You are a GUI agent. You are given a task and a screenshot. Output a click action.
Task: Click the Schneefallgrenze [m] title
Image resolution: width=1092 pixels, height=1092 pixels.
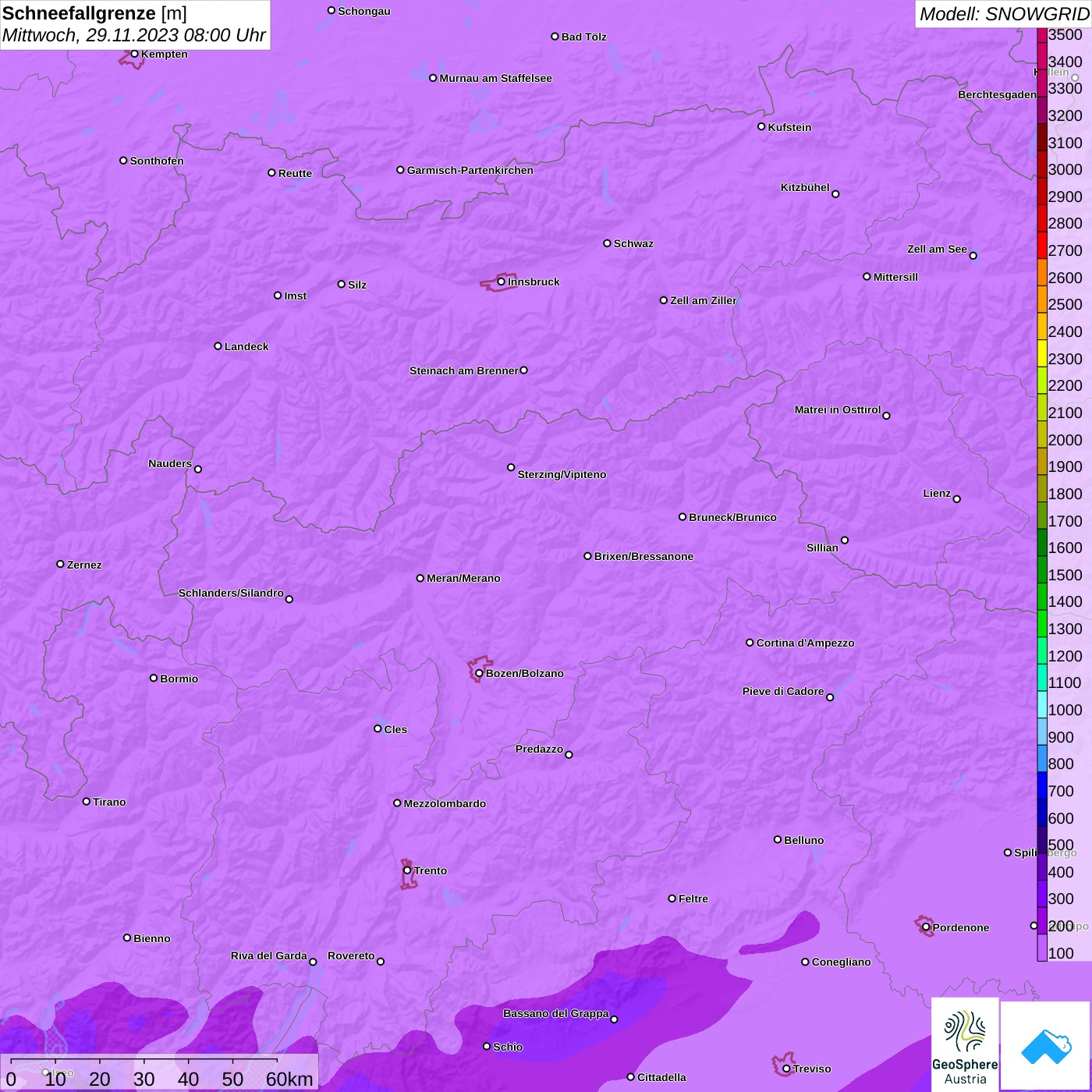(x=94, y=13)
